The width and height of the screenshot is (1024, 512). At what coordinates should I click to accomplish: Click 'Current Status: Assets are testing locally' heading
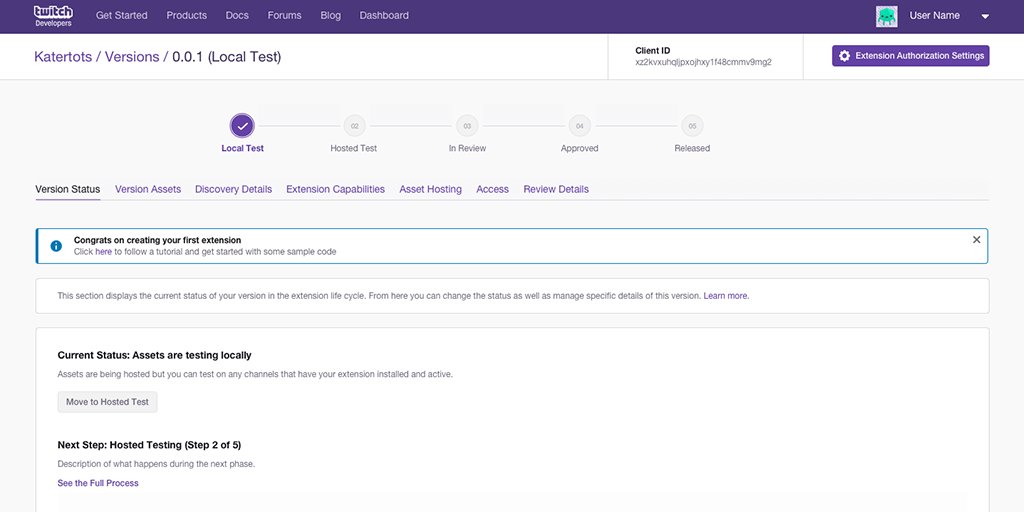154,355
